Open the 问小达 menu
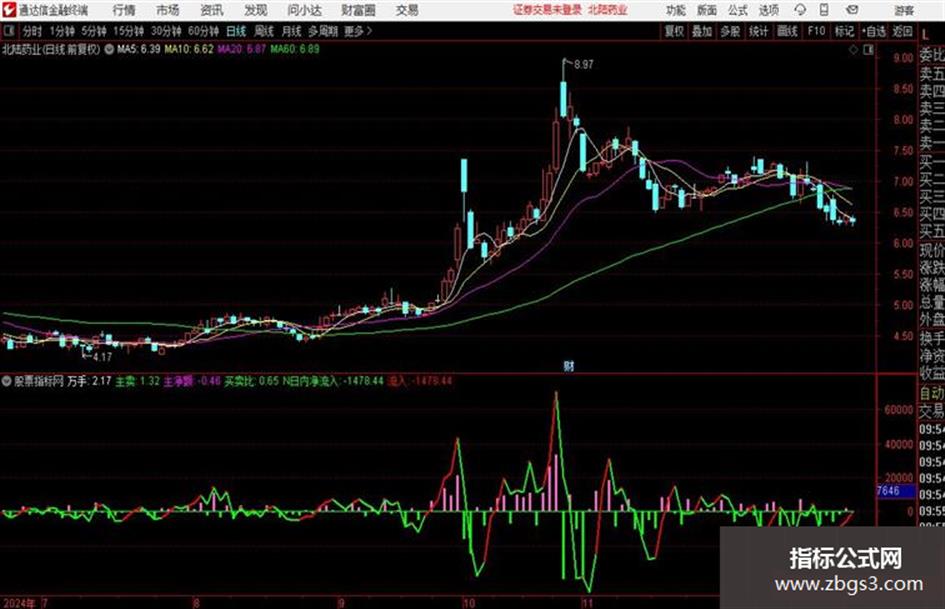Screen dimensions: 945x609 click(304, 10)
